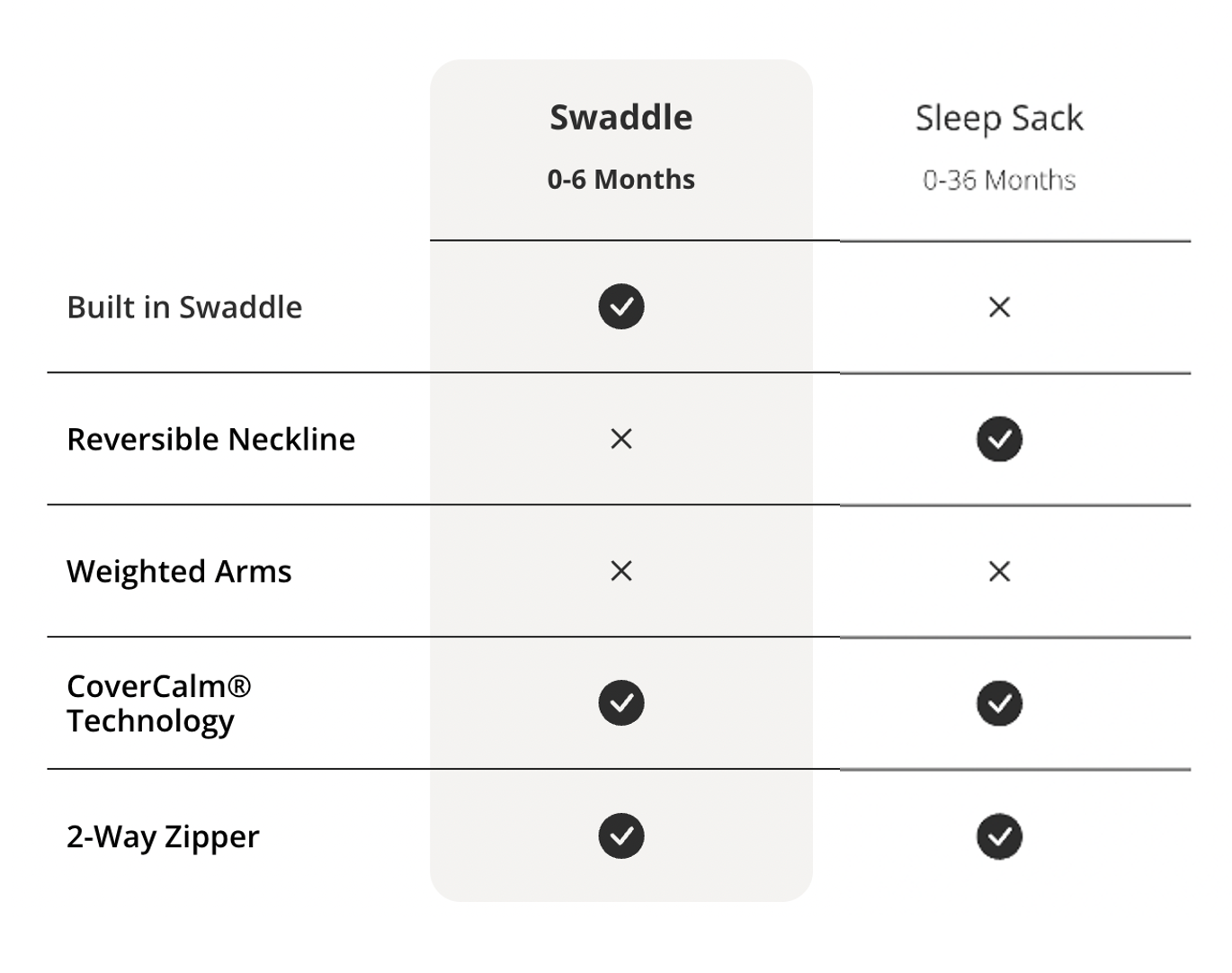Screen dimensions: 1232x973
Task: Click the Sleep Sack Reversible Neckline checkmark
Action: point(999,439)
